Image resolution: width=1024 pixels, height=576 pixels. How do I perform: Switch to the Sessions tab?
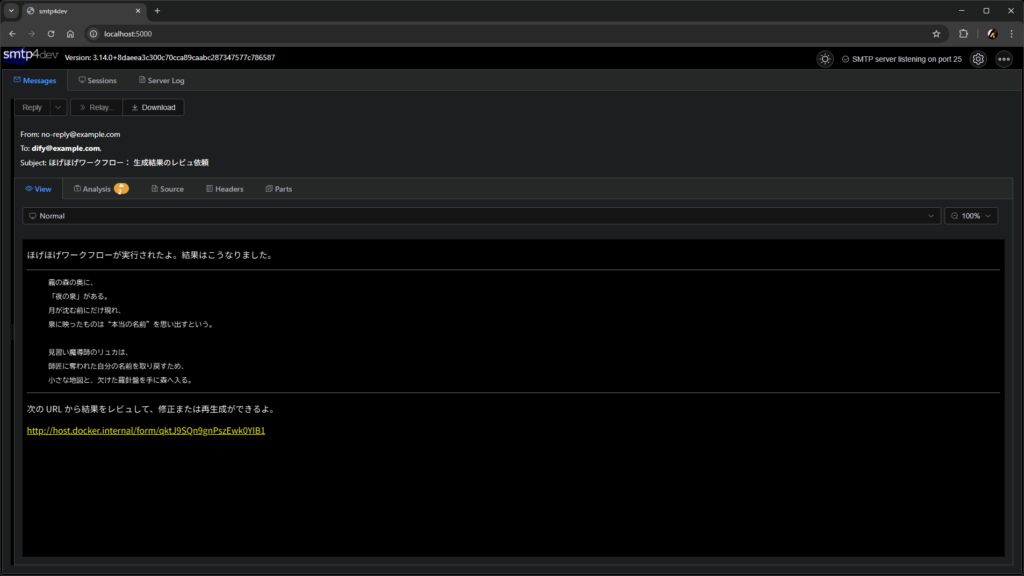coord(97,80)
